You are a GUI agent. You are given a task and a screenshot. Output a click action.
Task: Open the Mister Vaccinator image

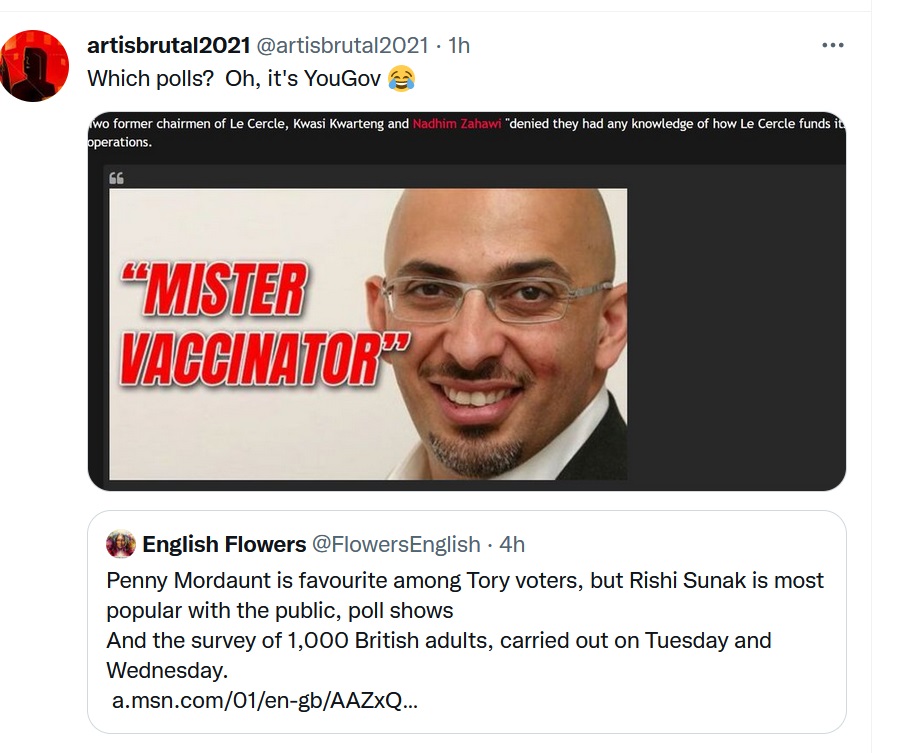tap(368, 334)
